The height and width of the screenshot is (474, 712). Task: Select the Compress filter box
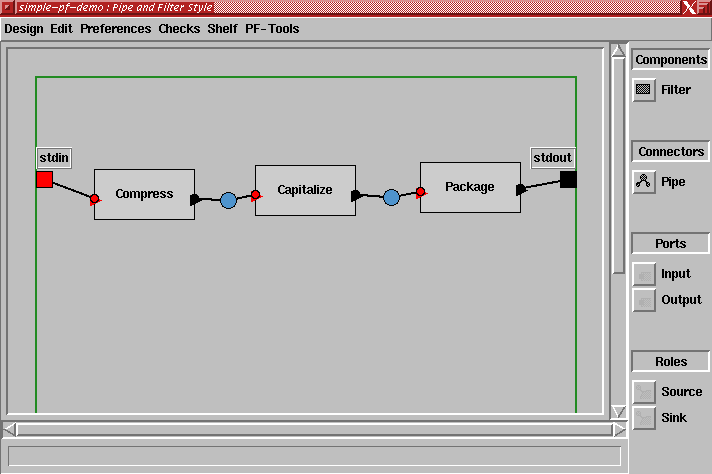[144, 194]
